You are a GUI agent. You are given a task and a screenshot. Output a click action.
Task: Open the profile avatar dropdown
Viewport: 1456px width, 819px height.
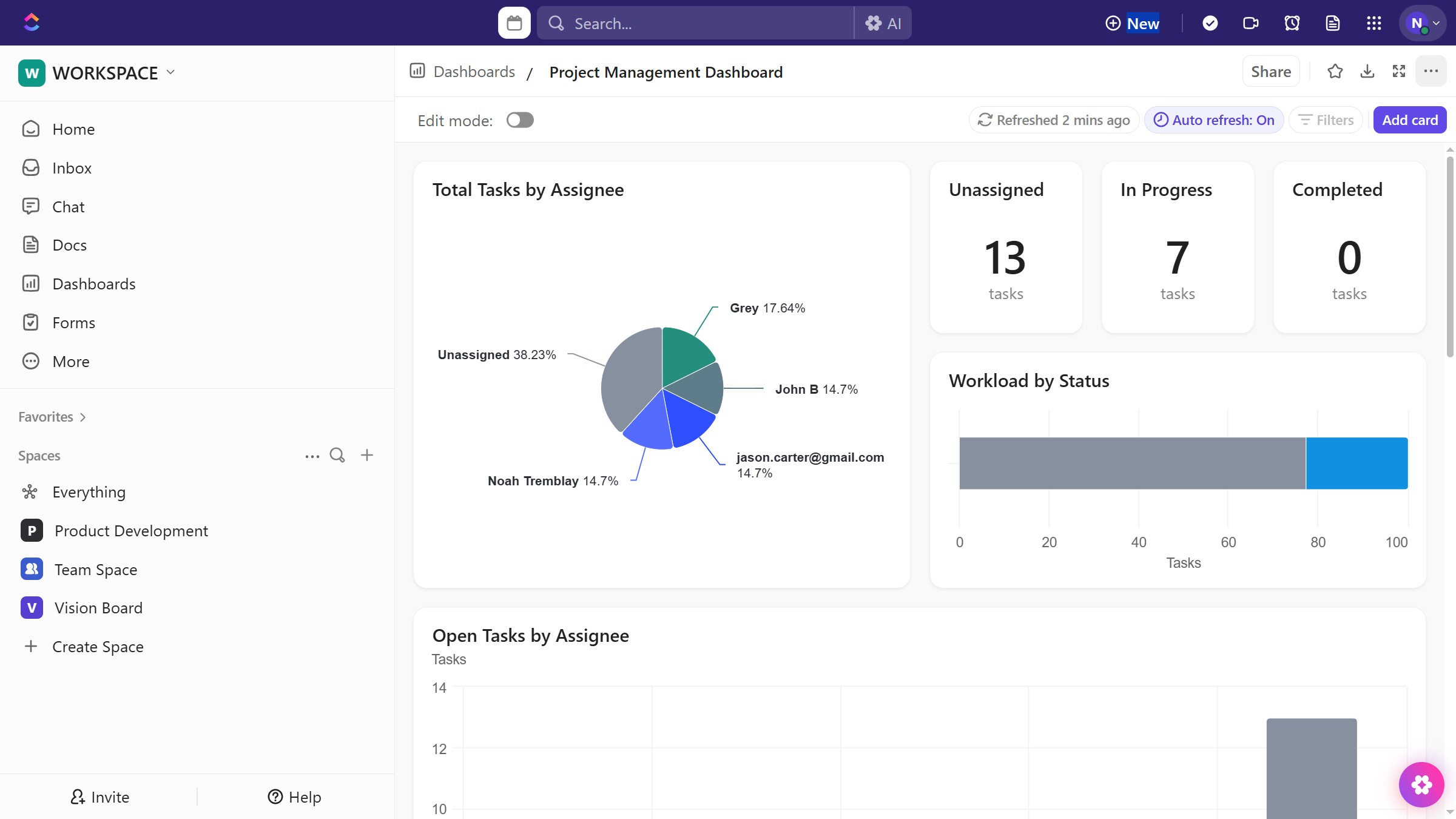[1422, 23]
